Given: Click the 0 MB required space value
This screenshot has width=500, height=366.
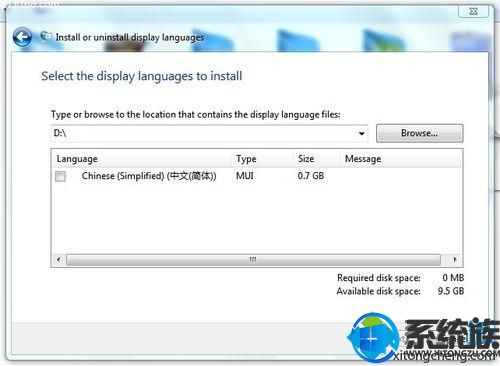Looking at the screenshot, I should [453, 278].
